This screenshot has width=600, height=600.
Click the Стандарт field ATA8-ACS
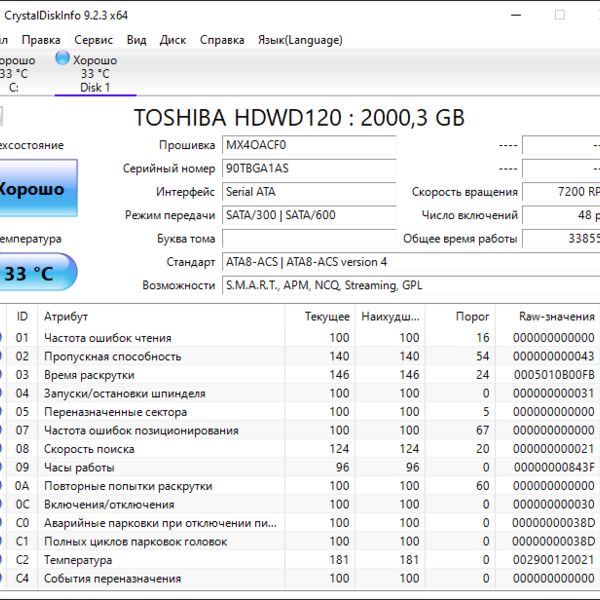tap(411, 262)
